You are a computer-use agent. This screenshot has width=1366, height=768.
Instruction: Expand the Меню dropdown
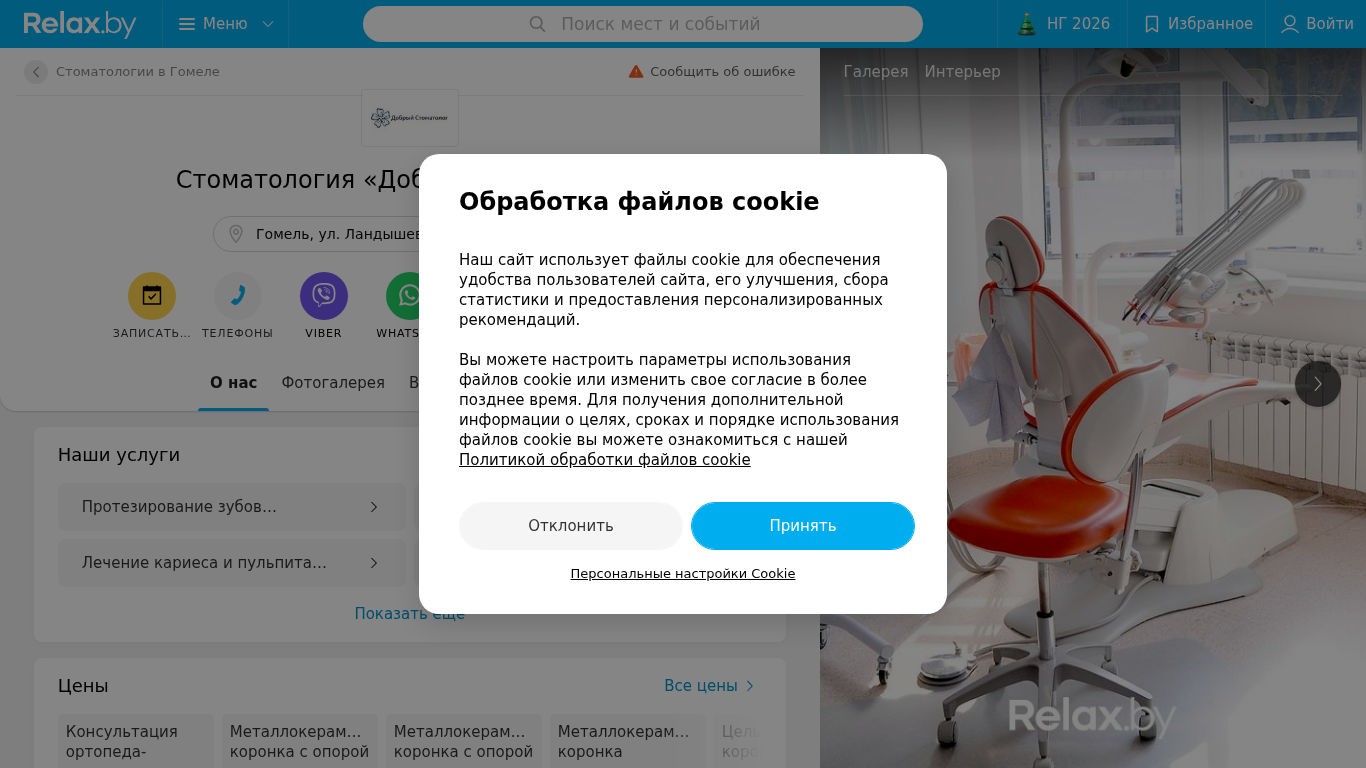coord(226,24)
